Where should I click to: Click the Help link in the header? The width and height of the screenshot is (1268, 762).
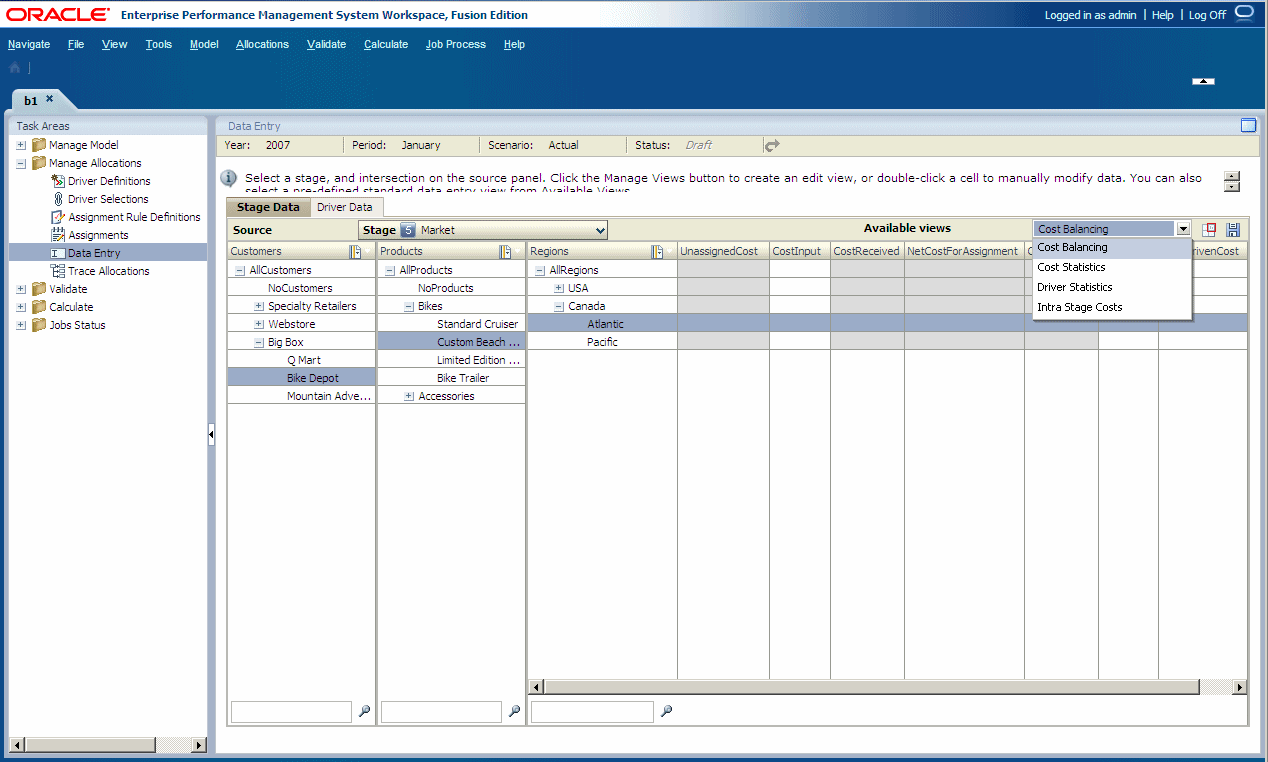1163,15
